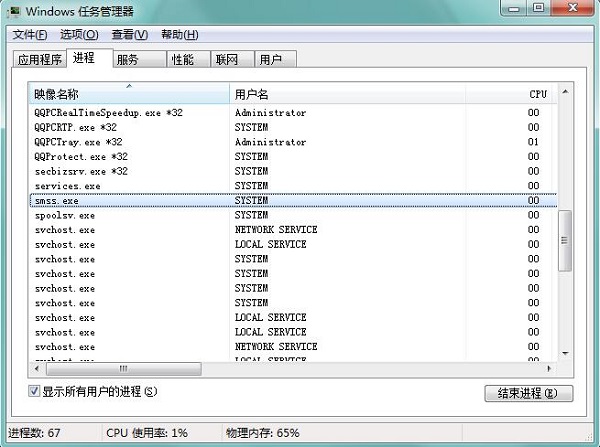
Task: Open the 文件(F) menu
Action: pos(30,35)
